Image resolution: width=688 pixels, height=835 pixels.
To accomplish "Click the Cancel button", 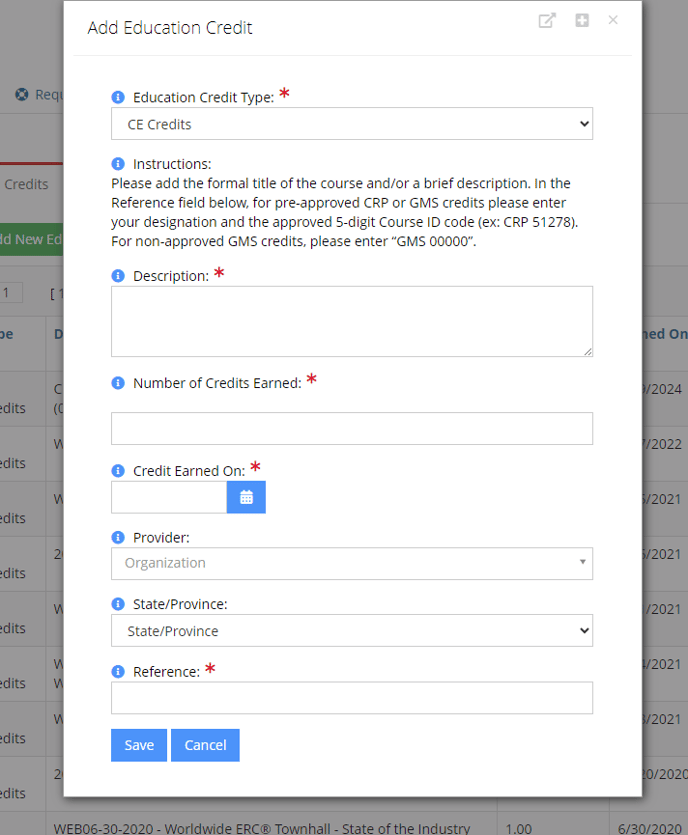I will (x=205, y=745).
